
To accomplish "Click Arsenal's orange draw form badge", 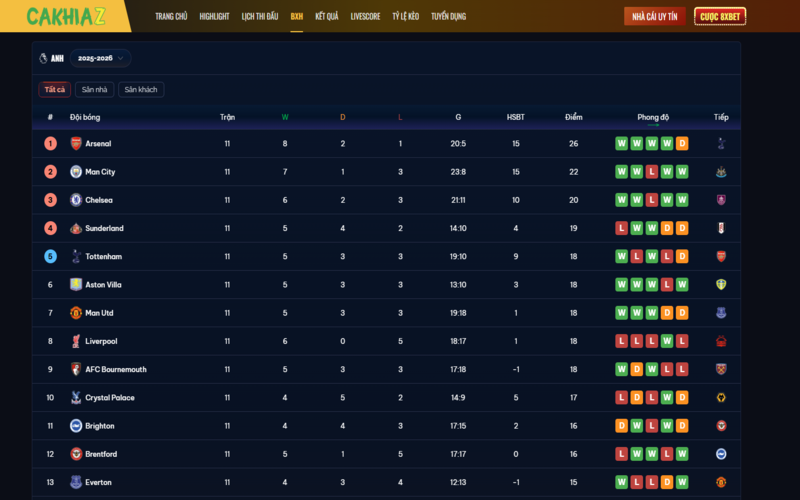I will [x=682, y=144].
